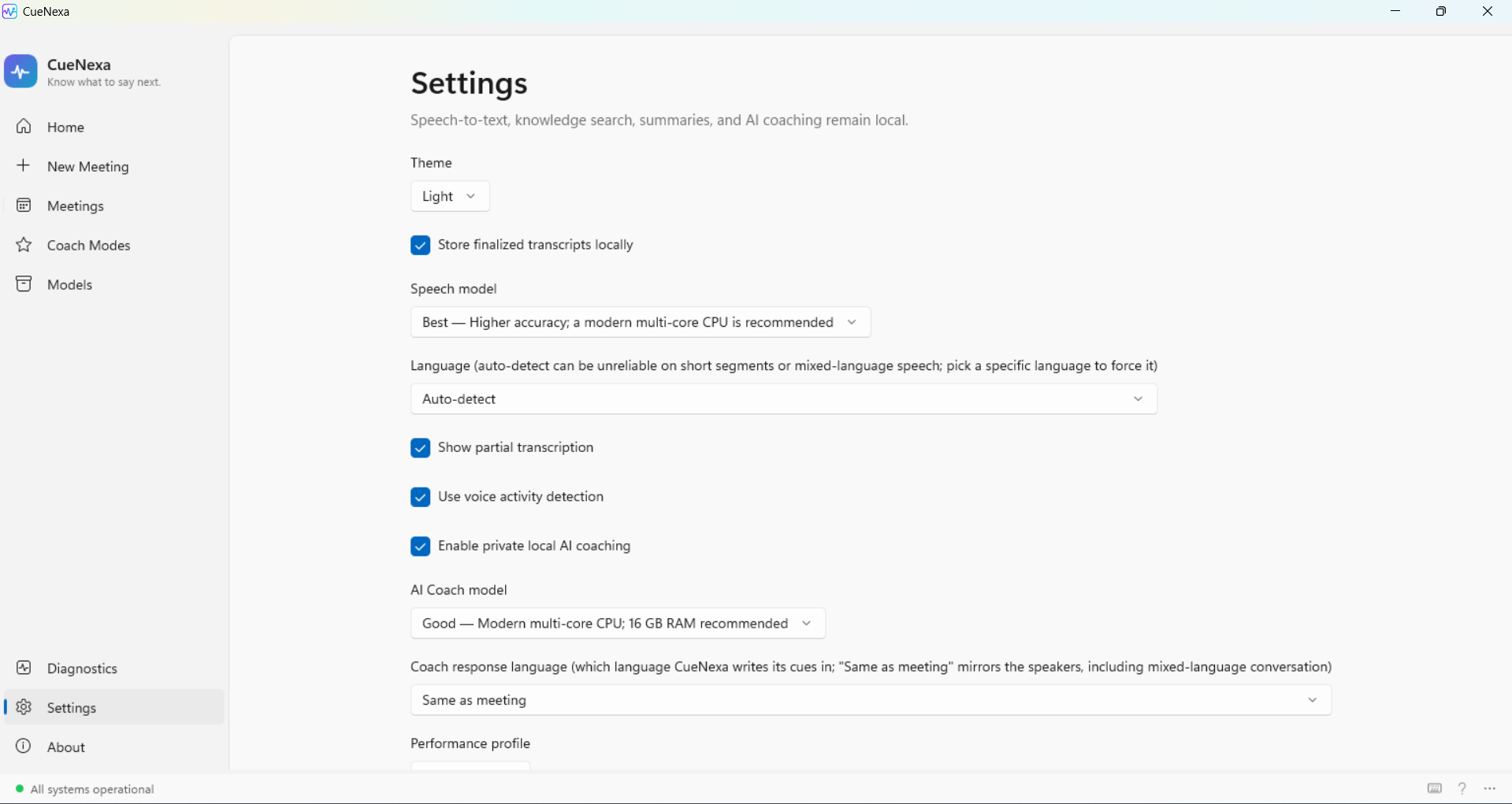
Task: Open Meetings via its calendar icon
Action: (x=24, y=206)
